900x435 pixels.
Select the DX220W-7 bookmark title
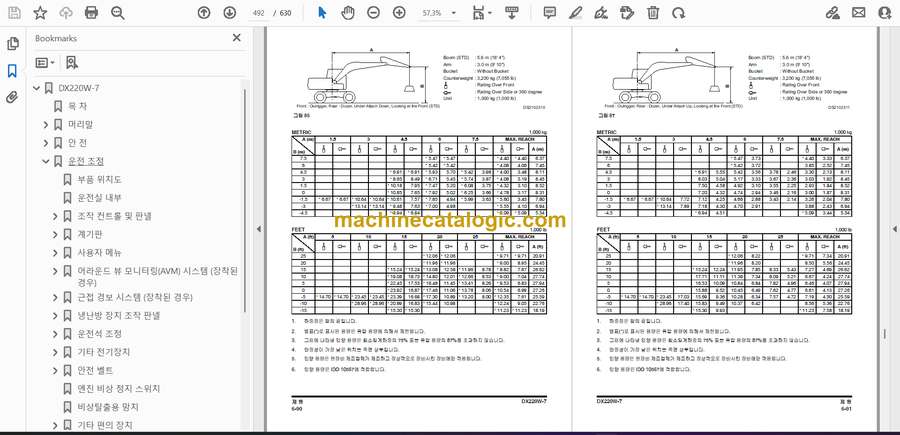pos(79,88)
